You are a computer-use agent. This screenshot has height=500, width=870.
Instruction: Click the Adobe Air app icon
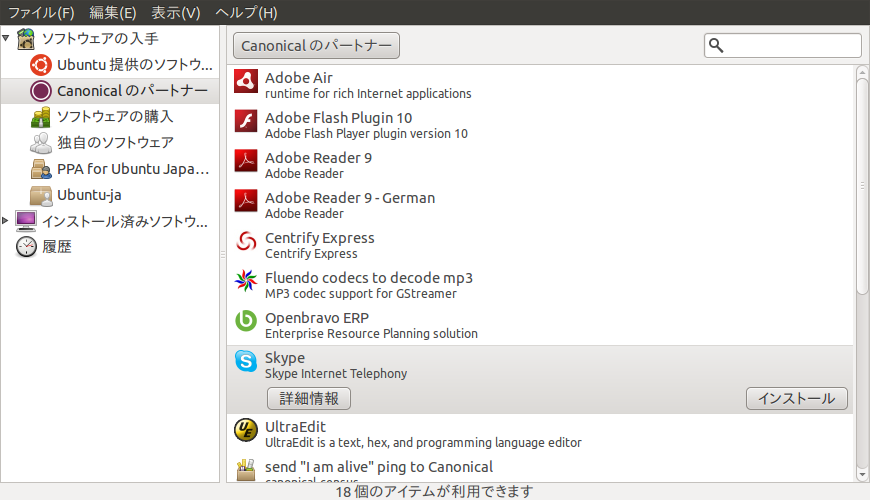[246, 81]
